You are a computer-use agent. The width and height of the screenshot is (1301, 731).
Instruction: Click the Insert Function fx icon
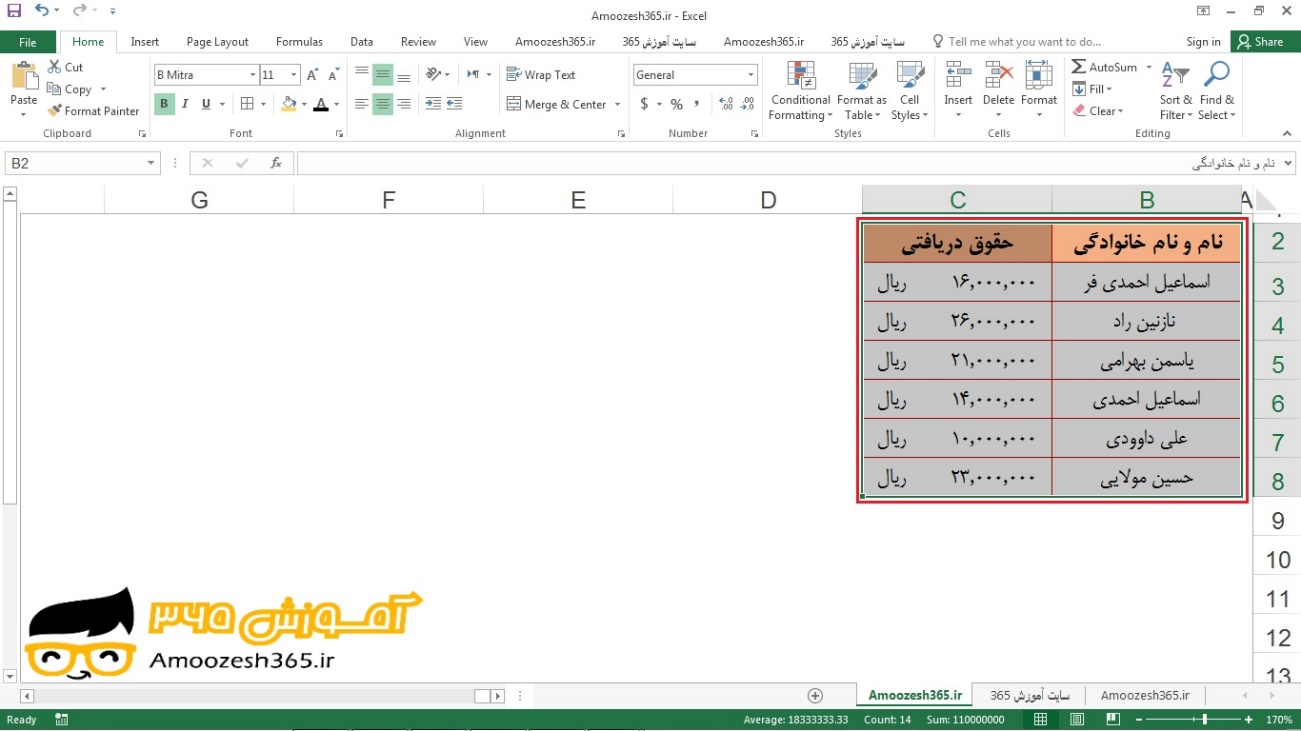click(276, 163)
